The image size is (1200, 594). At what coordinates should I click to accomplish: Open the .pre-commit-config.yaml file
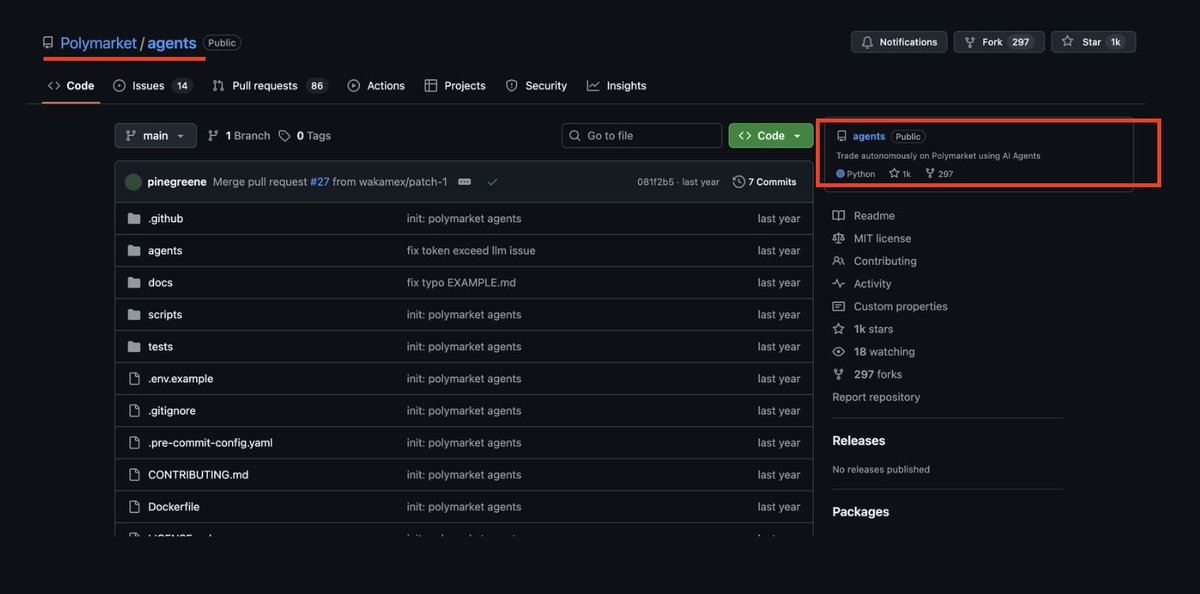pos(210,443)
